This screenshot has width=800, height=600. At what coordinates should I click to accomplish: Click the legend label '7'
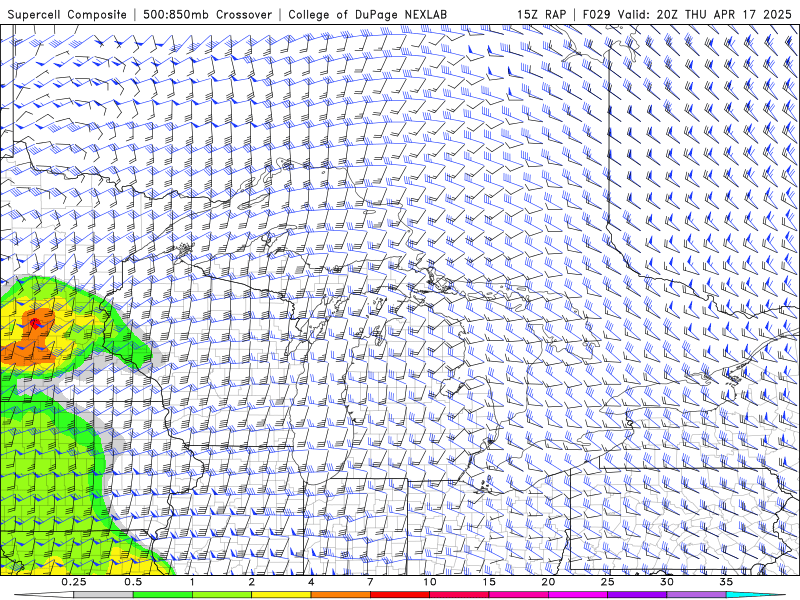[x=370, y=582]
